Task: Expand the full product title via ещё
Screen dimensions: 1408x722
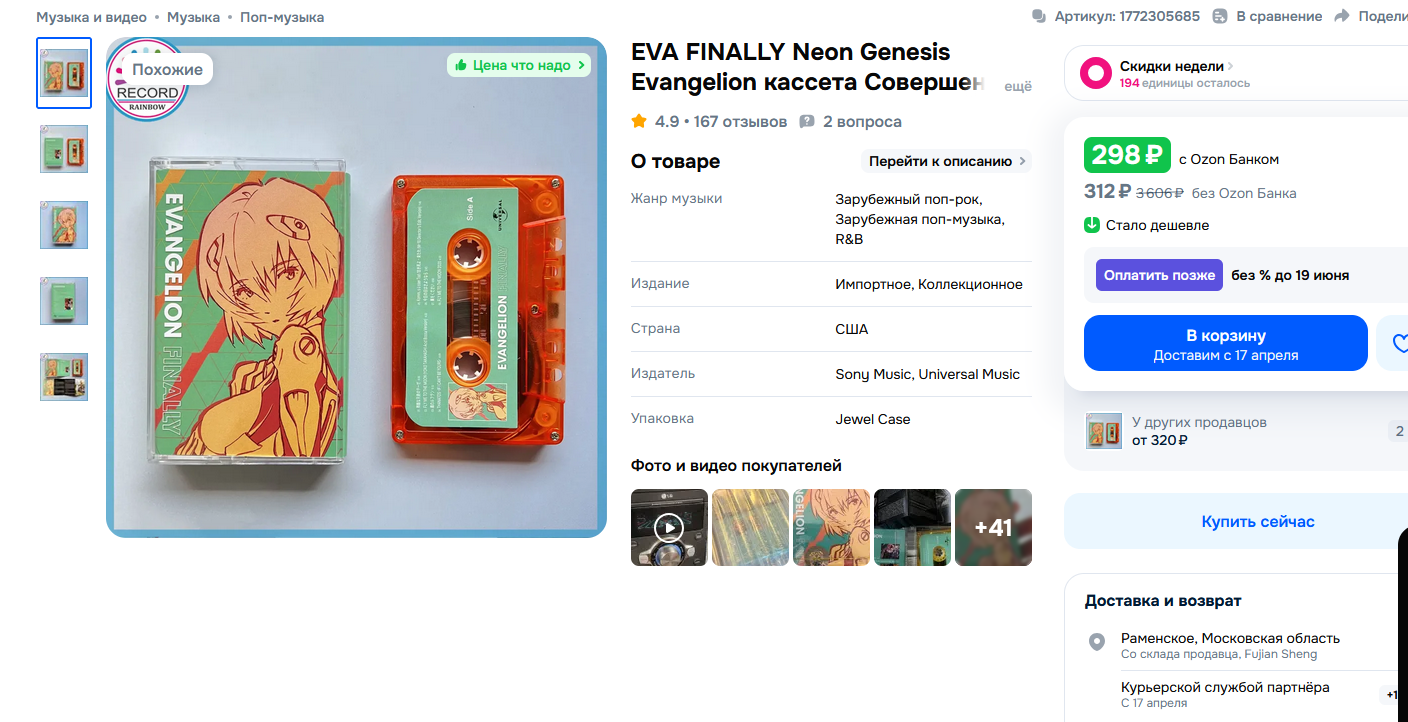Action: click(x=1017, y=86)
